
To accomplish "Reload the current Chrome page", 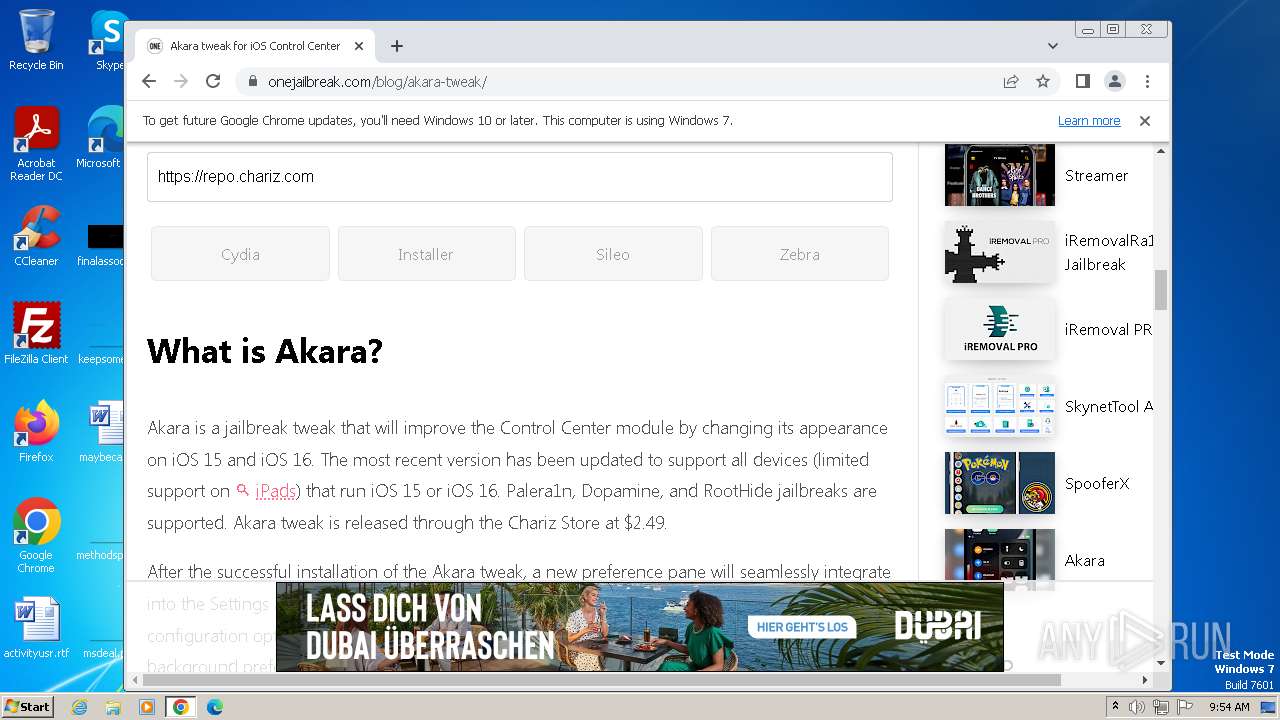I will [212, 81].
